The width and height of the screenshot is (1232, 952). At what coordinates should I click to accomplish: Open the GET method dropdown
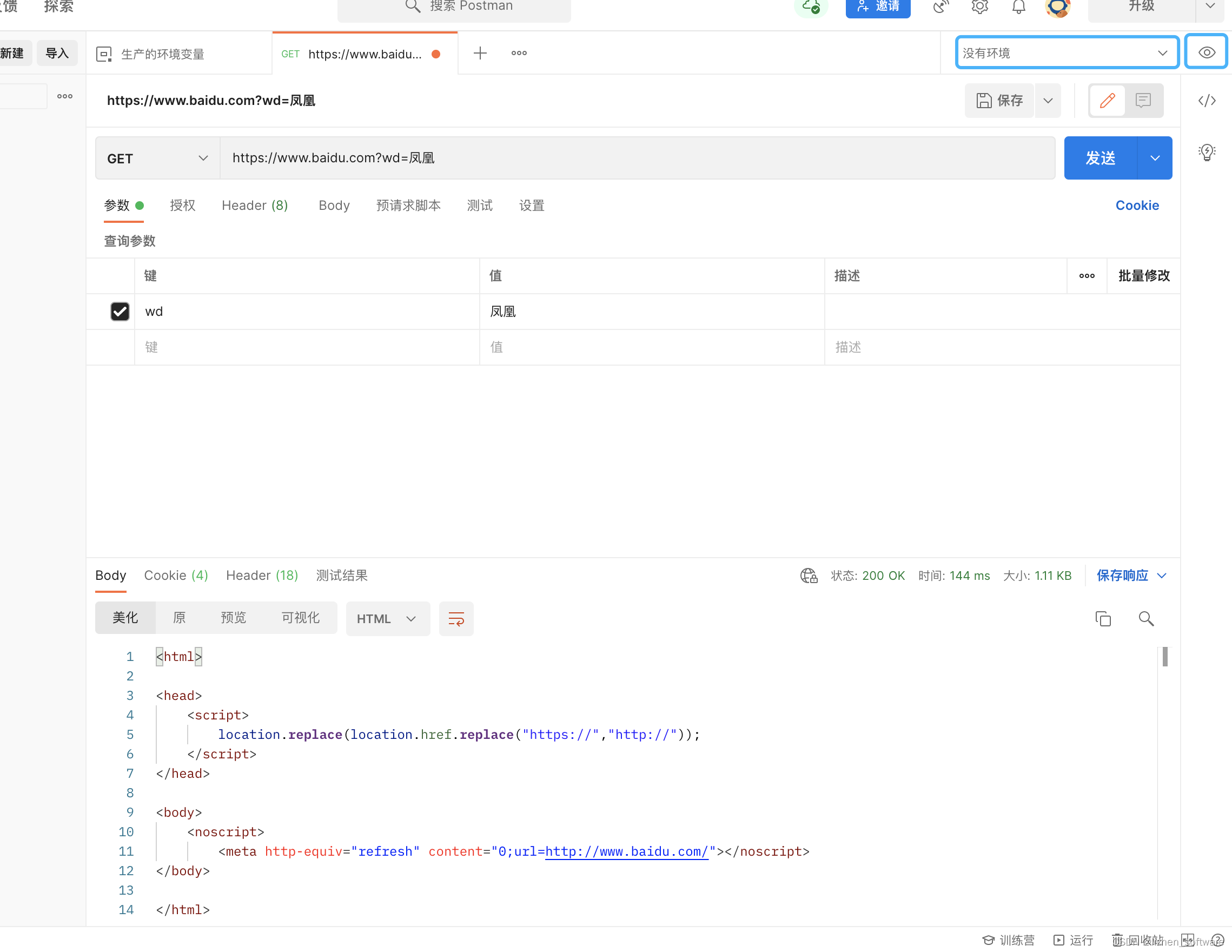tap(157, 158)
